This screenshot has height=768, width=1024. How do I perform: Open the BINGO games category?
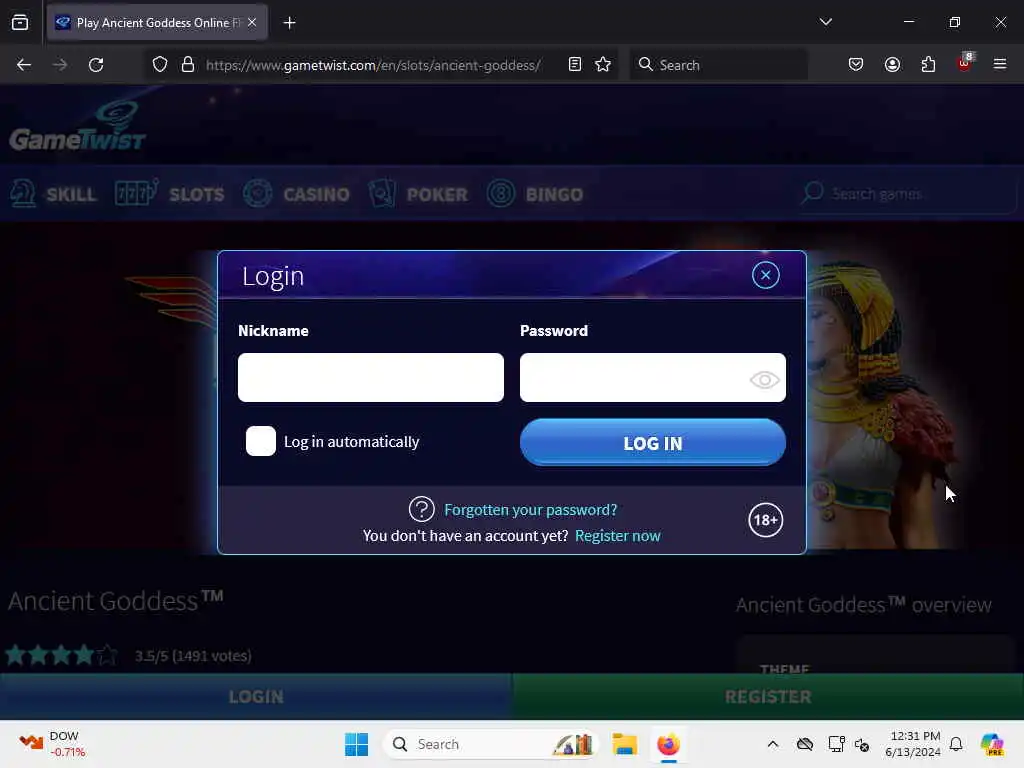click(535, 194)
